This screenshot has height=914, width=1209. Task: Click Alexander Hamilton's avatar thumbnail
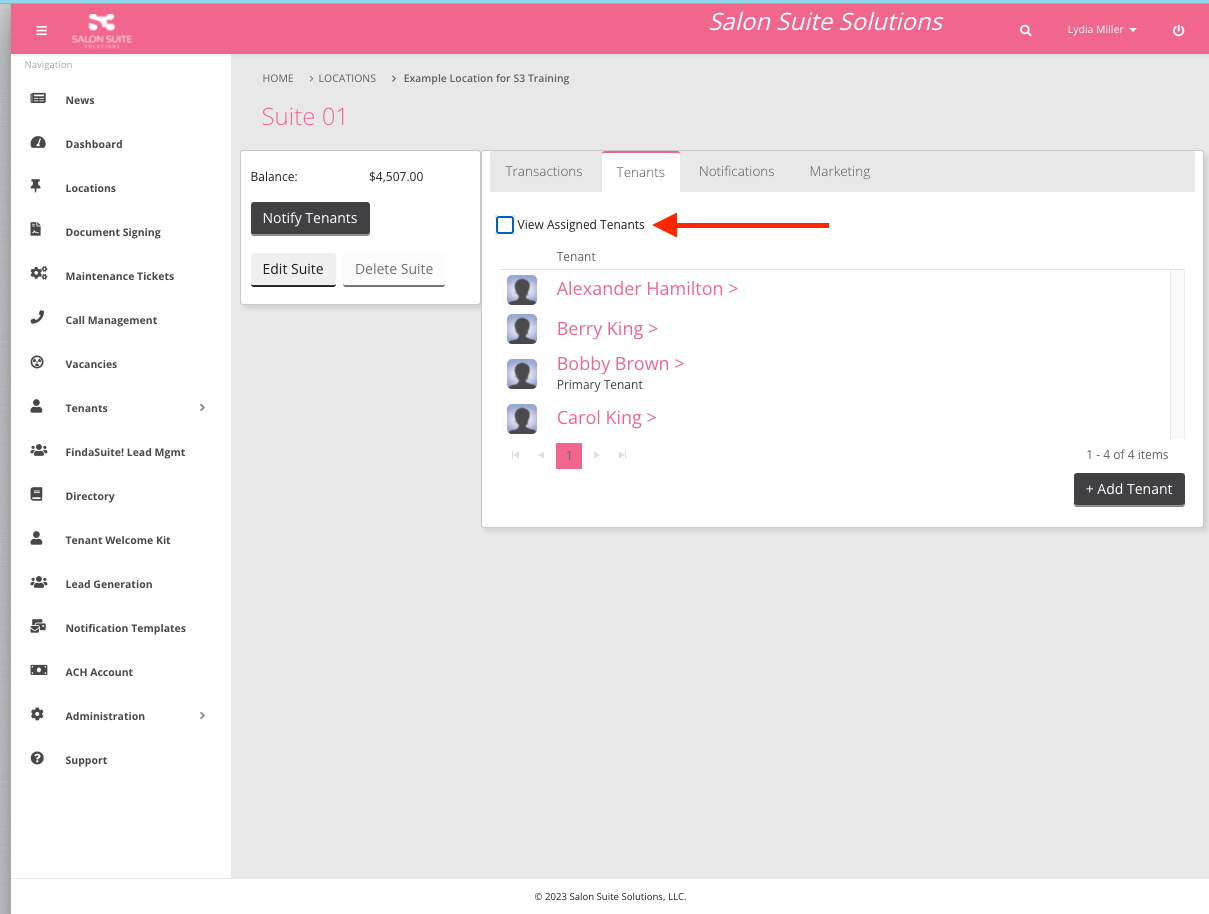pos(522,289)
